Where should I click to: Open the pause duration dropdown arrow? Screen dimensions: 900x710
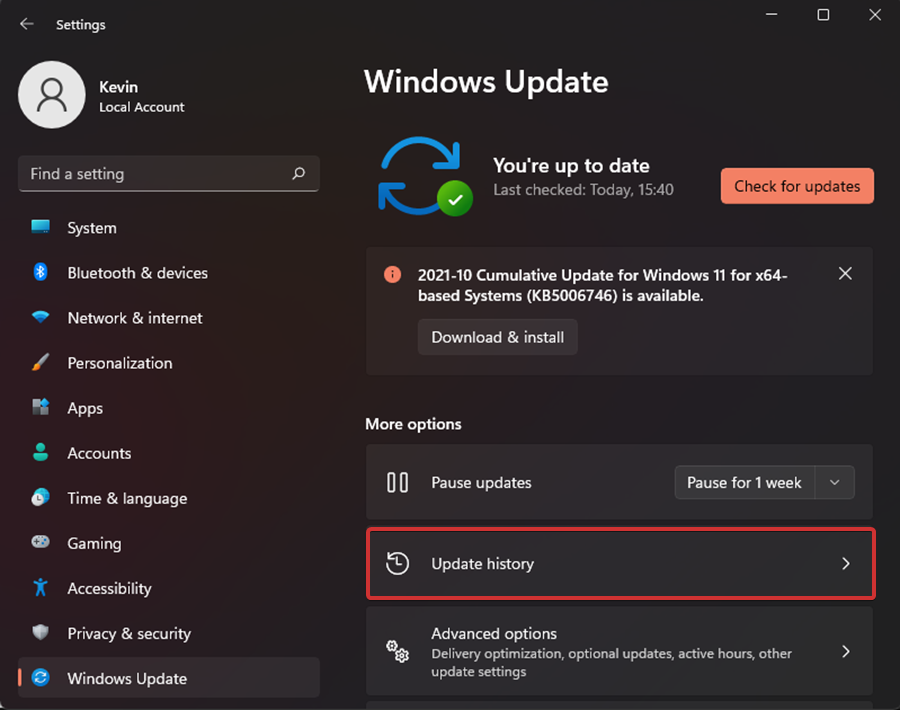pos(835,483)
